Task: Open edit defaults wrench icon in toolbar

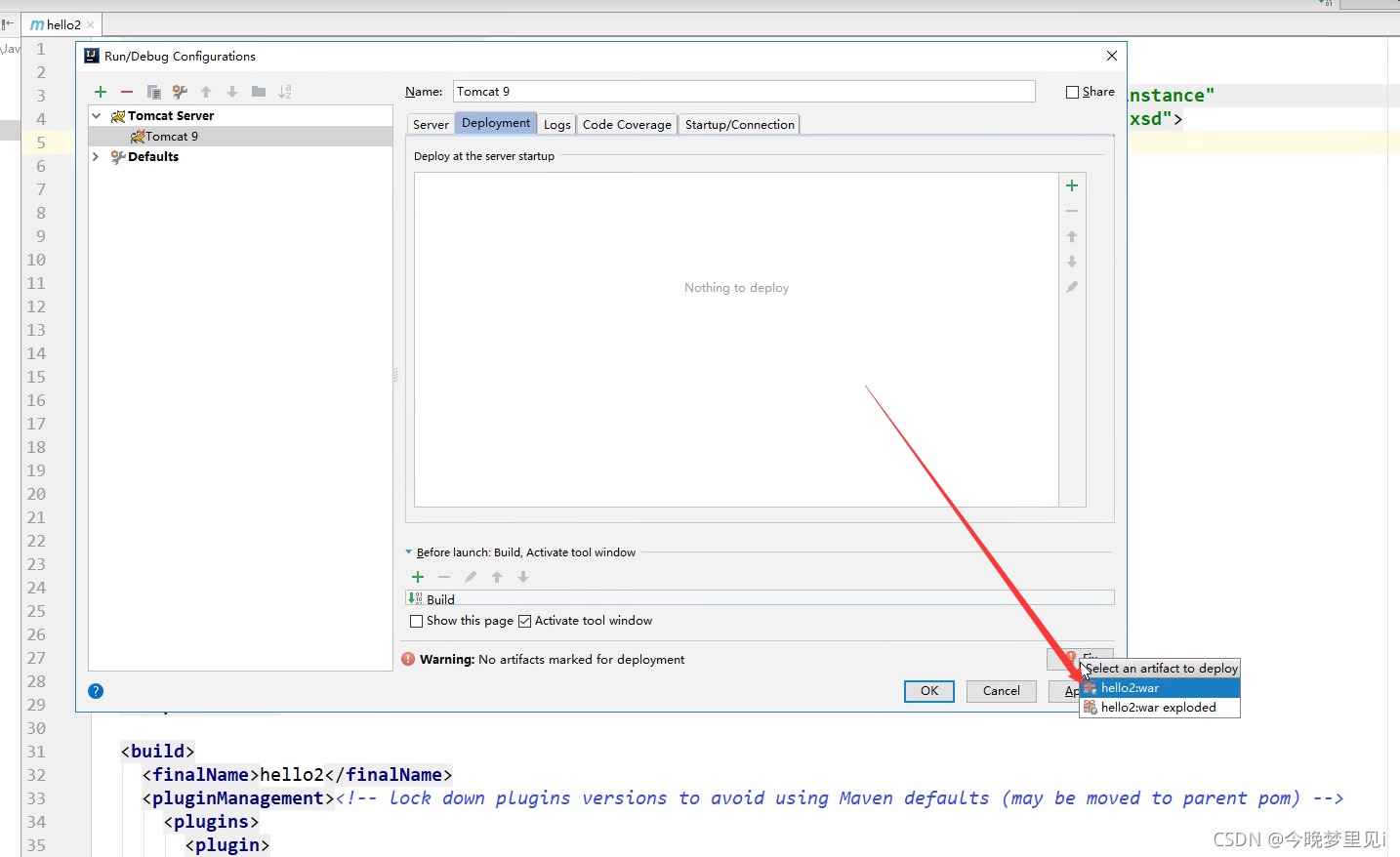Action: (x=180, y=92)
